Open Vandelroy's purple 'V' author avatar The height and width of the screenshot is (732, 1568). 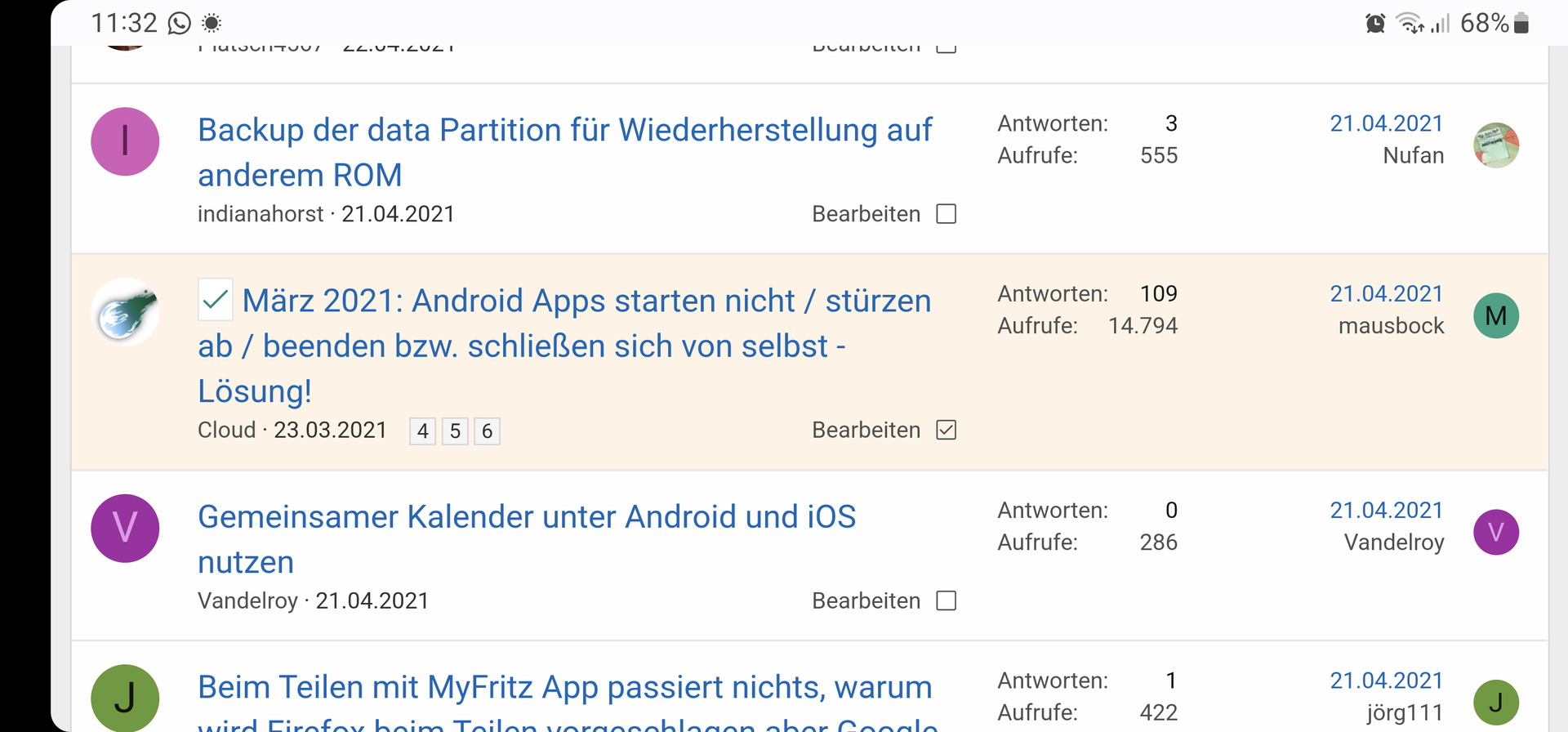125,529
